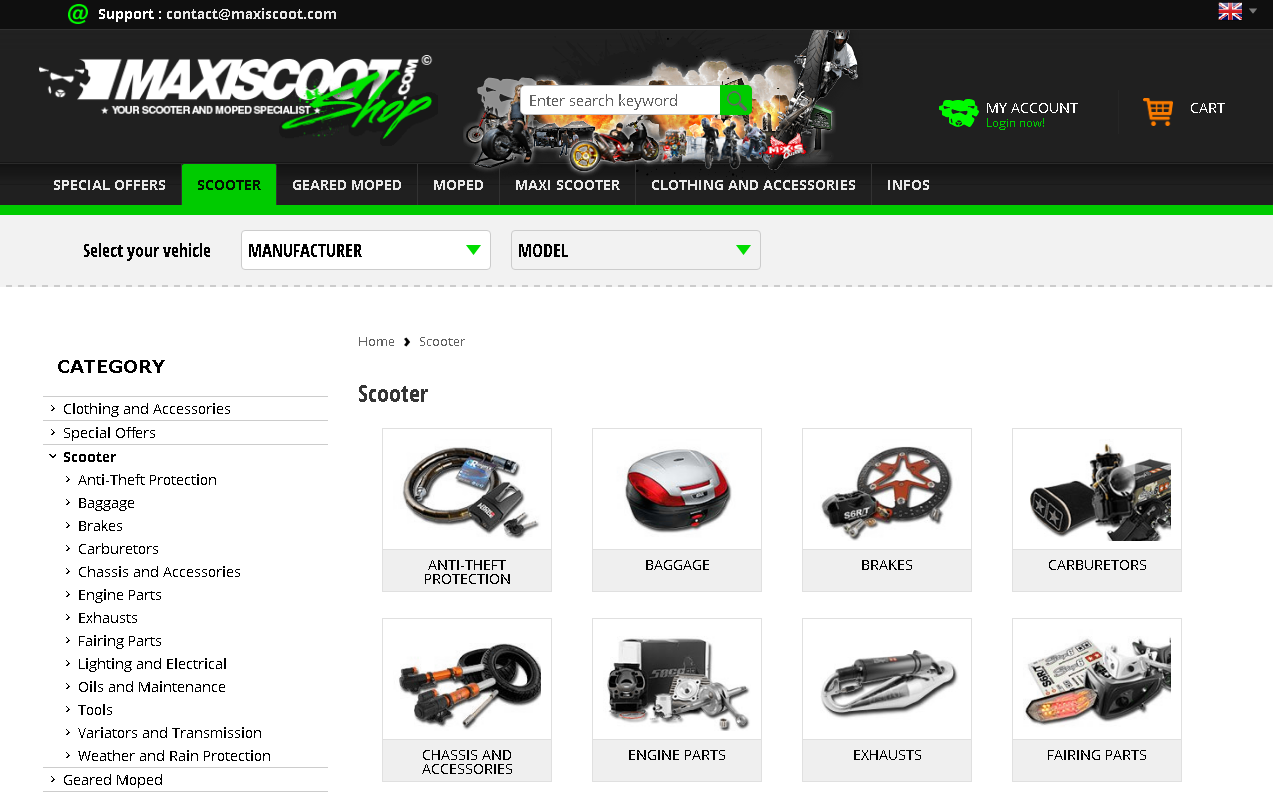This screenshot has width=1273, height=796.
Task: Open the Special Offers menu item
Action: pos(109,185)
